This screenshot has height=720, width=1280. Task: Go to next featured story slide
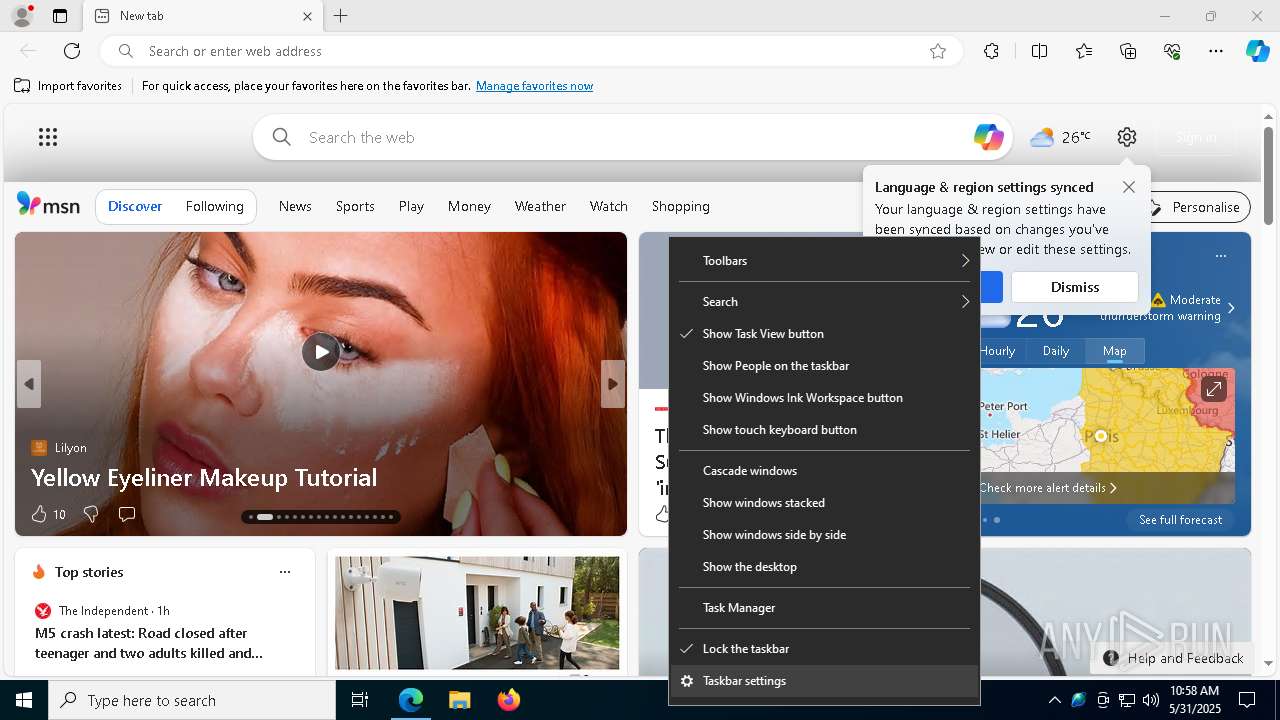point(613,384)
